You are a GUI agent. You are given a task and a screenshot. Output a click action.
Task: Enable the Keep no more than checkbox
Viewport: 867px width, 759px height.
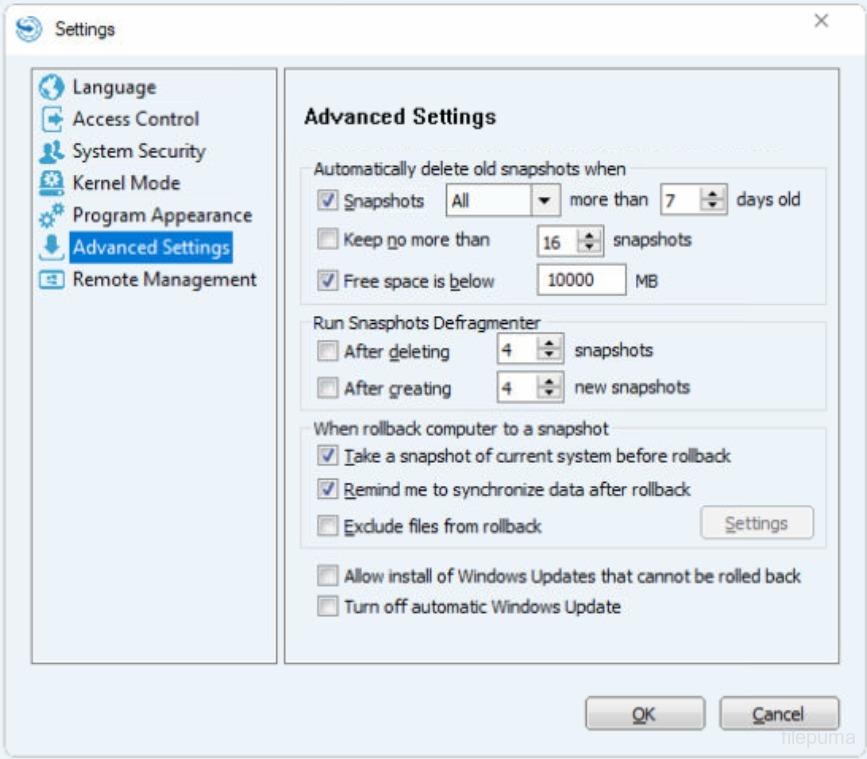[x=327, y=240]
